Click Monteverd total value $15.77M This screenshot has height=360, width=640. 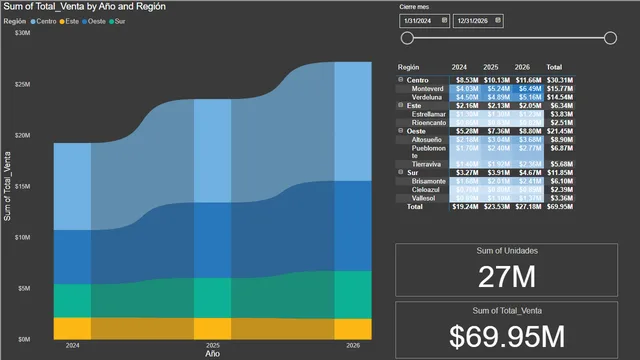tap(560, 89)
